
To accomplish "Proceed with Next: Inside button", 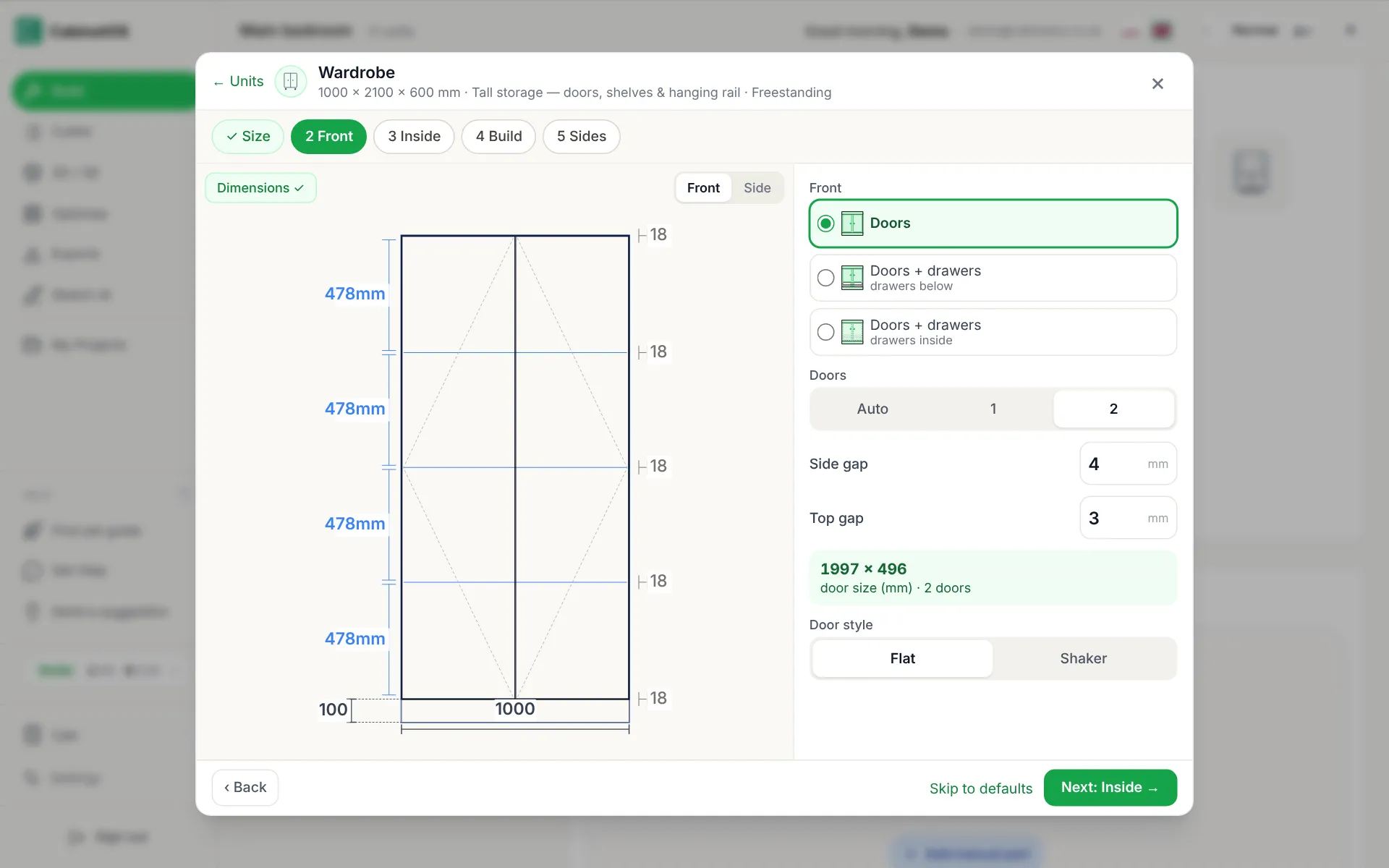I will [1110, 788].
